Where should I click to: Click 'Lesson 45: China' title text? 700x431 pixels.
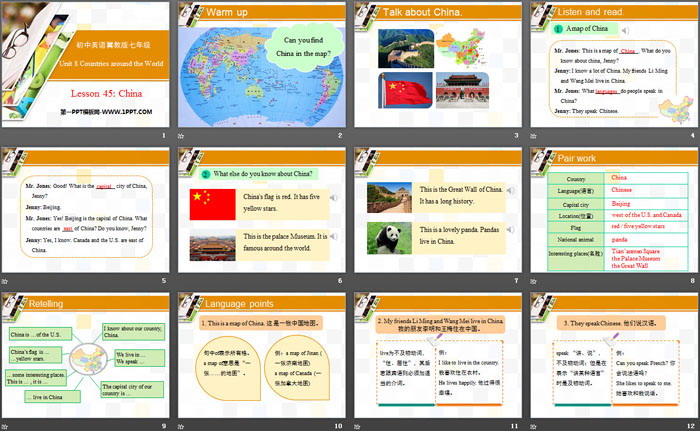pos(106,93)
